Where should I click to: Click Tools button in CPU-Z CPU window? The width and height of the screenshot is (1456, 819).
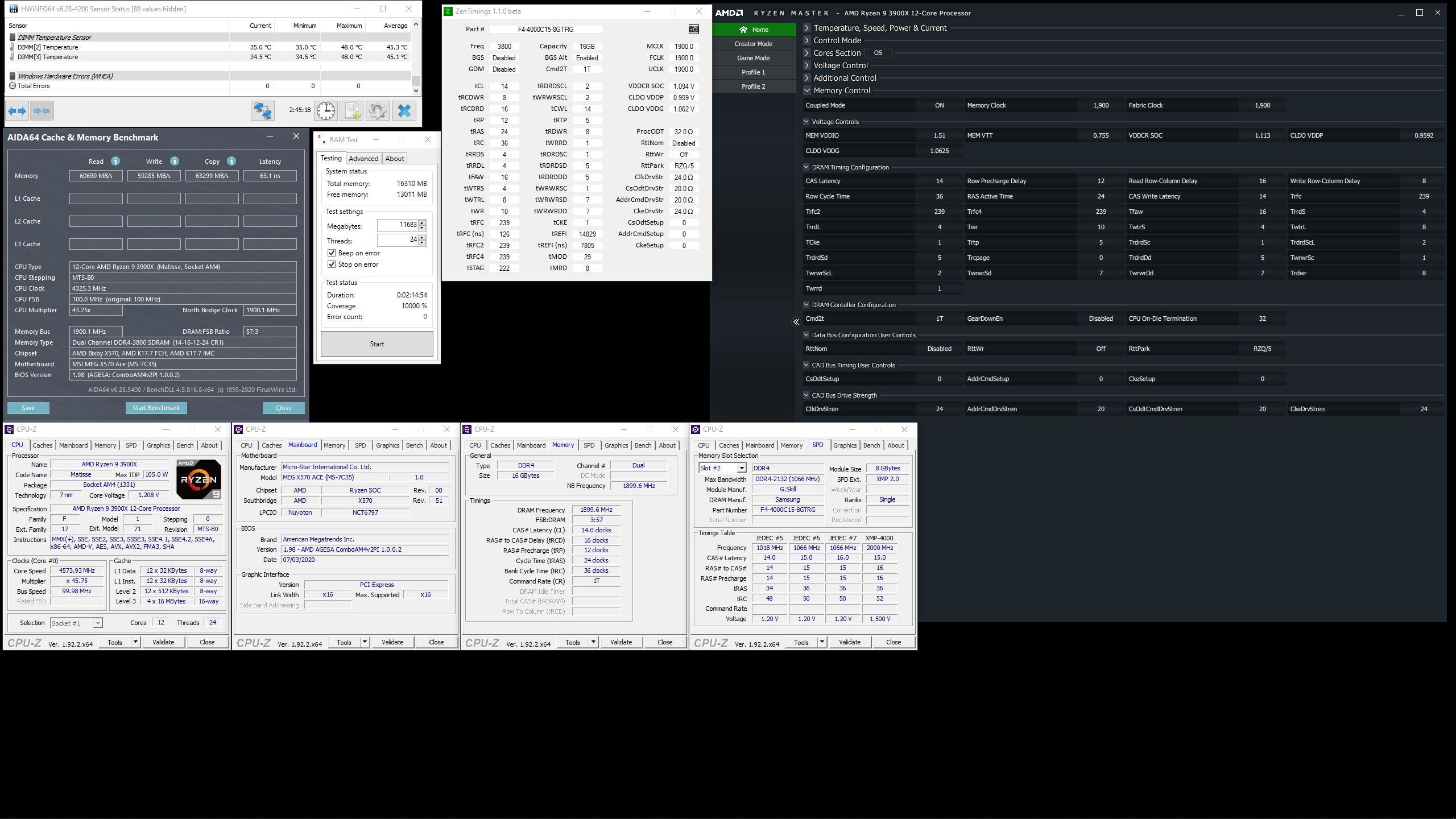(115, 642)
